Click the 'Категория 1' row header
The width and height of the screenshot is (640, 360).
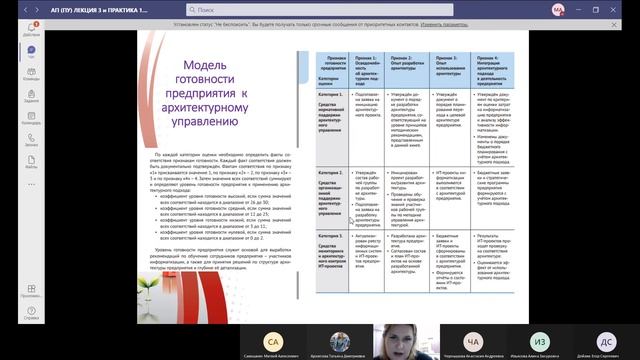pyautogui.click(x=332, y=127)
